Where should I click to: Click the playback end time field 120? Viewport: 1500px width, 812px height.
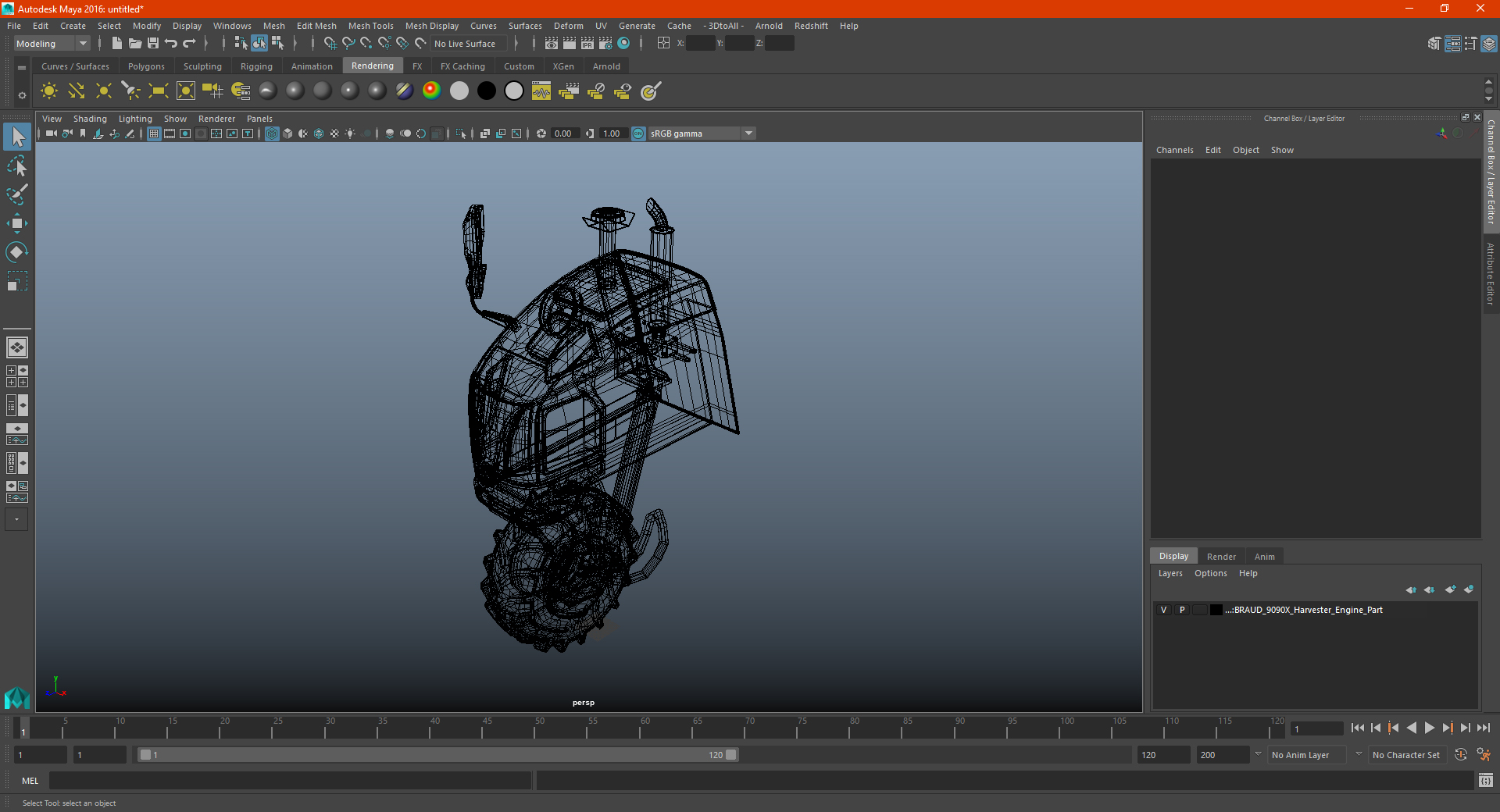coord(1163,755)
